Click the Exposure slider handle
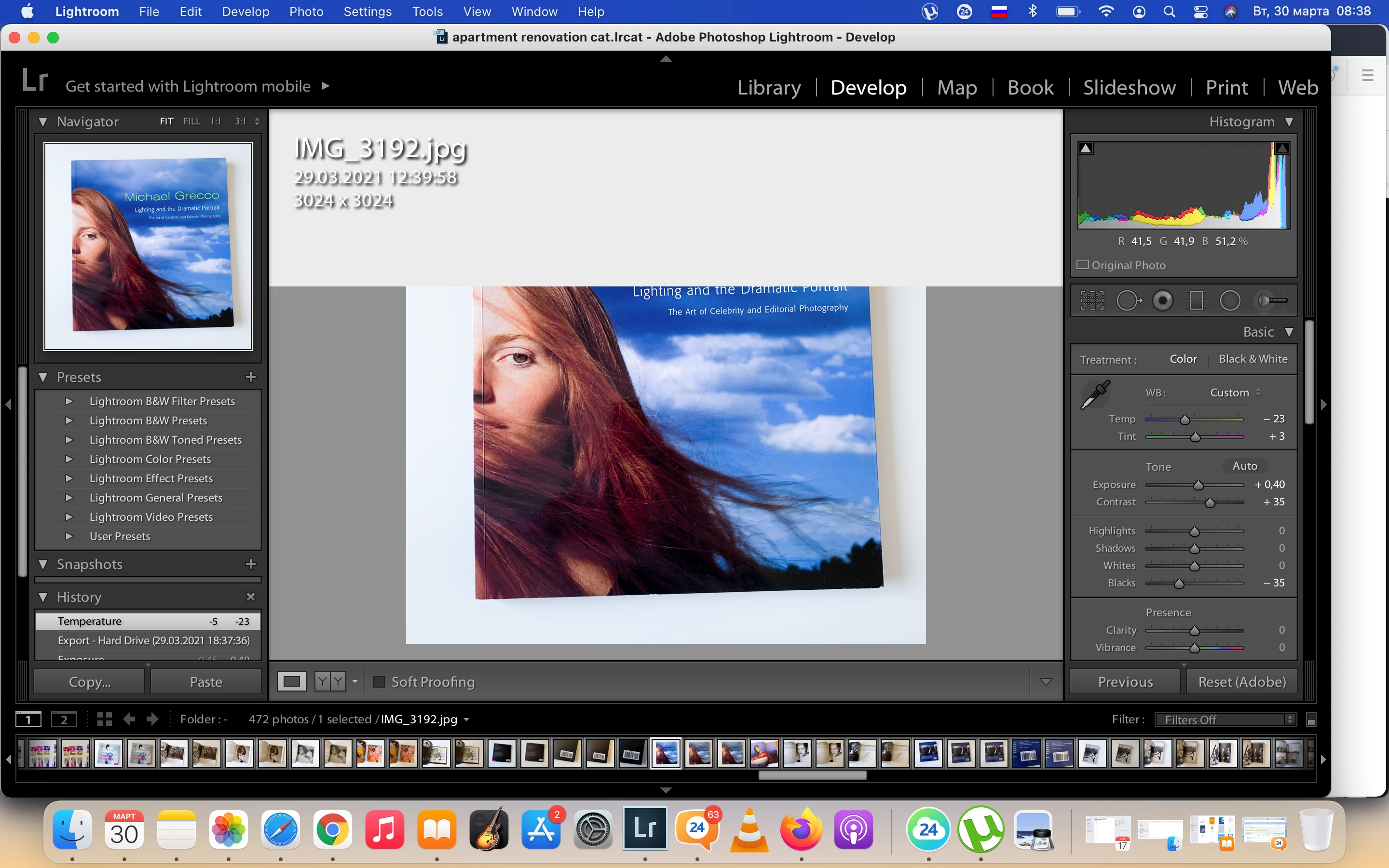1389x868 pixels. click(1198, 486)
